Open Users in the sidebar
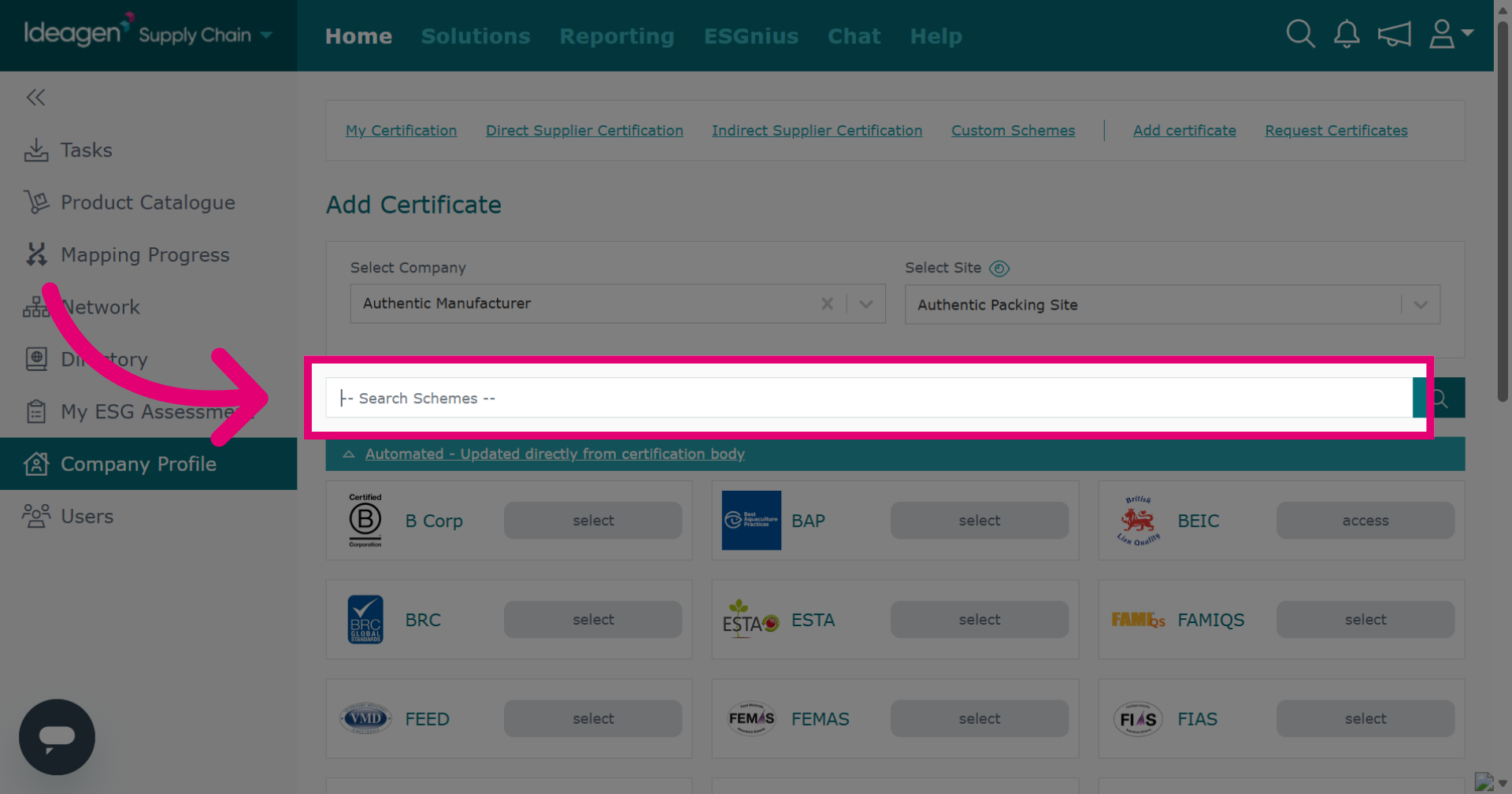1512x794 pixels. pyautogui.click(x=148, y=516)
